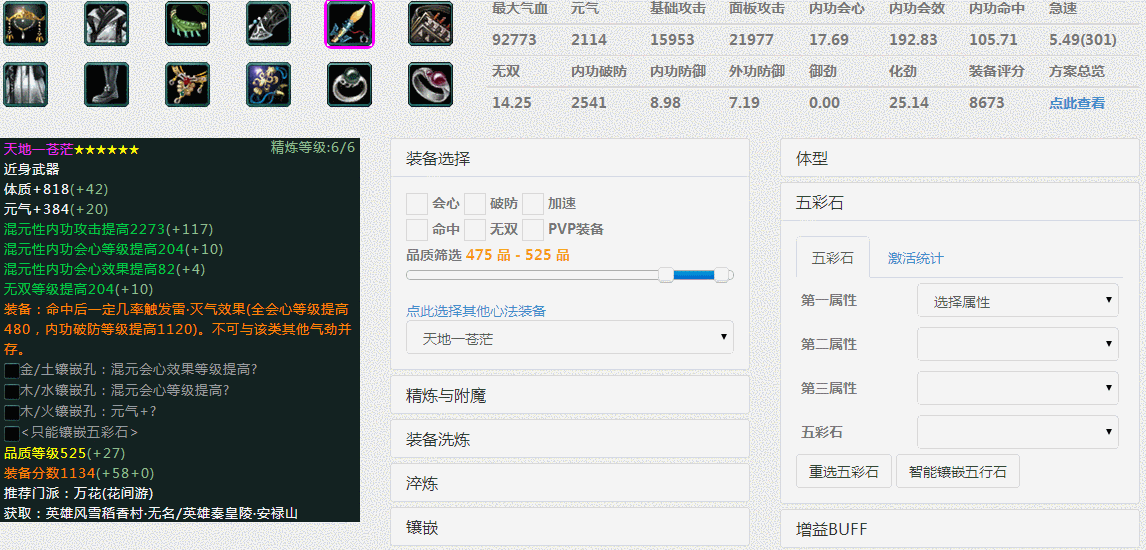Viewport: 1146px width, 550px height.
Task: Expand the 装备洗炼 panel
Action: point(570,439)
